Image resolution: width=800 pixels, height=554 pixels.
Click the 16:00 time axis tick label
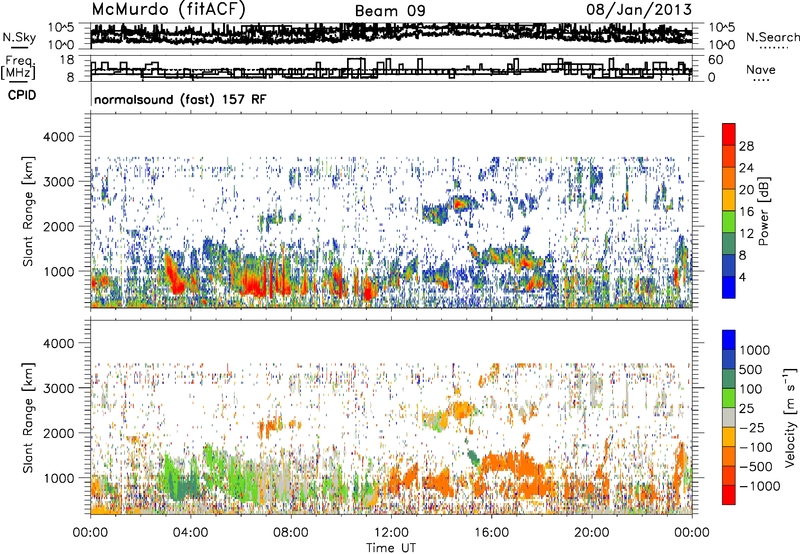(x=491, y=533)
